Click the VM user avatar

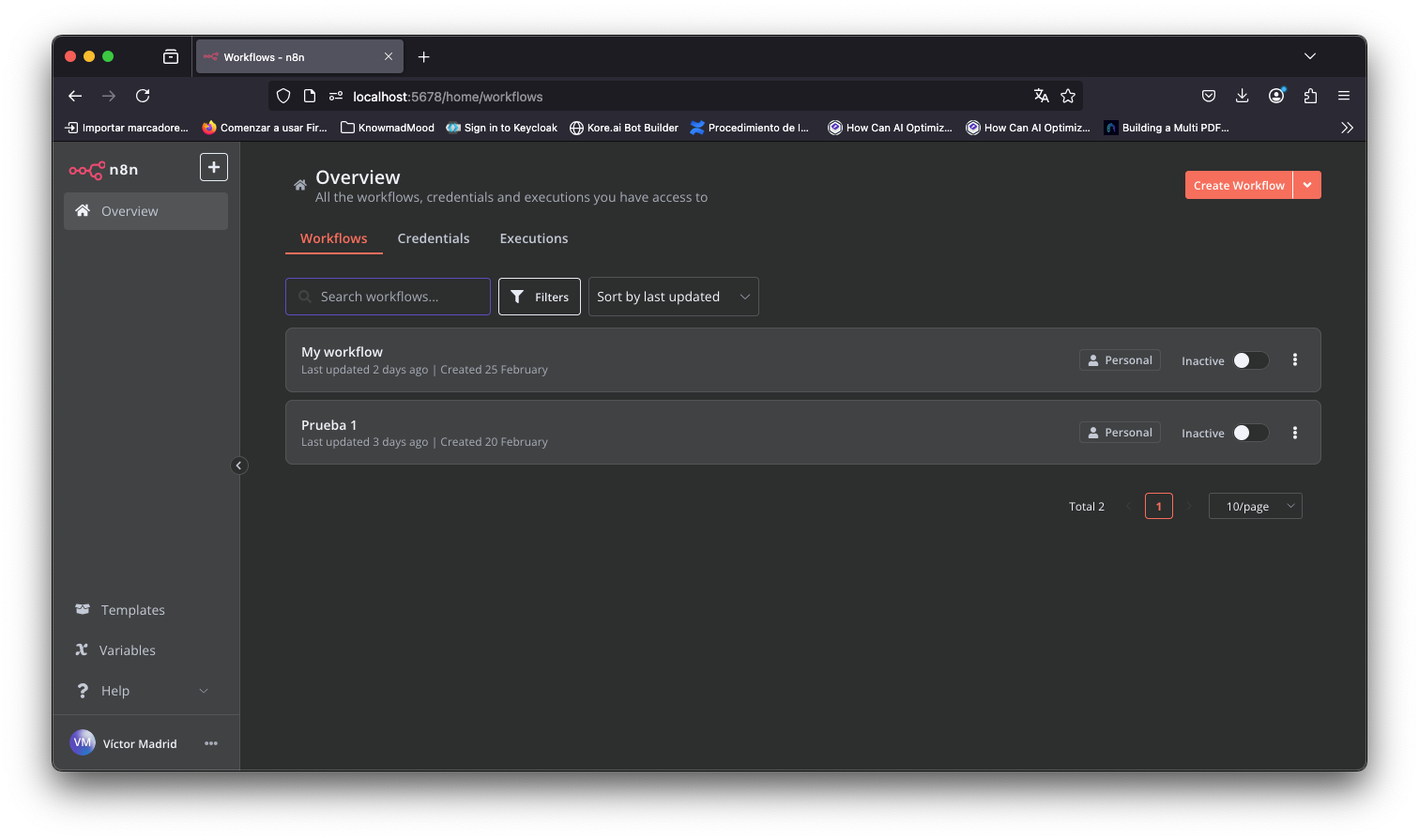[x=83, y=742]
